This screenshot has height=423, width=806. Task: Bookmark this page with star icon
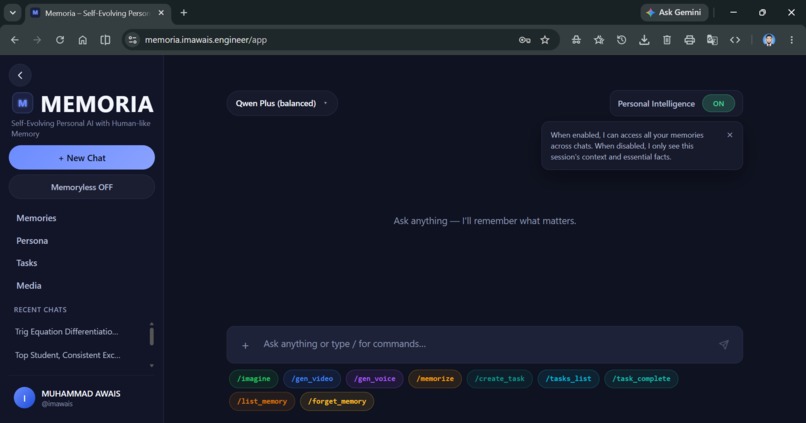[545, 40]
